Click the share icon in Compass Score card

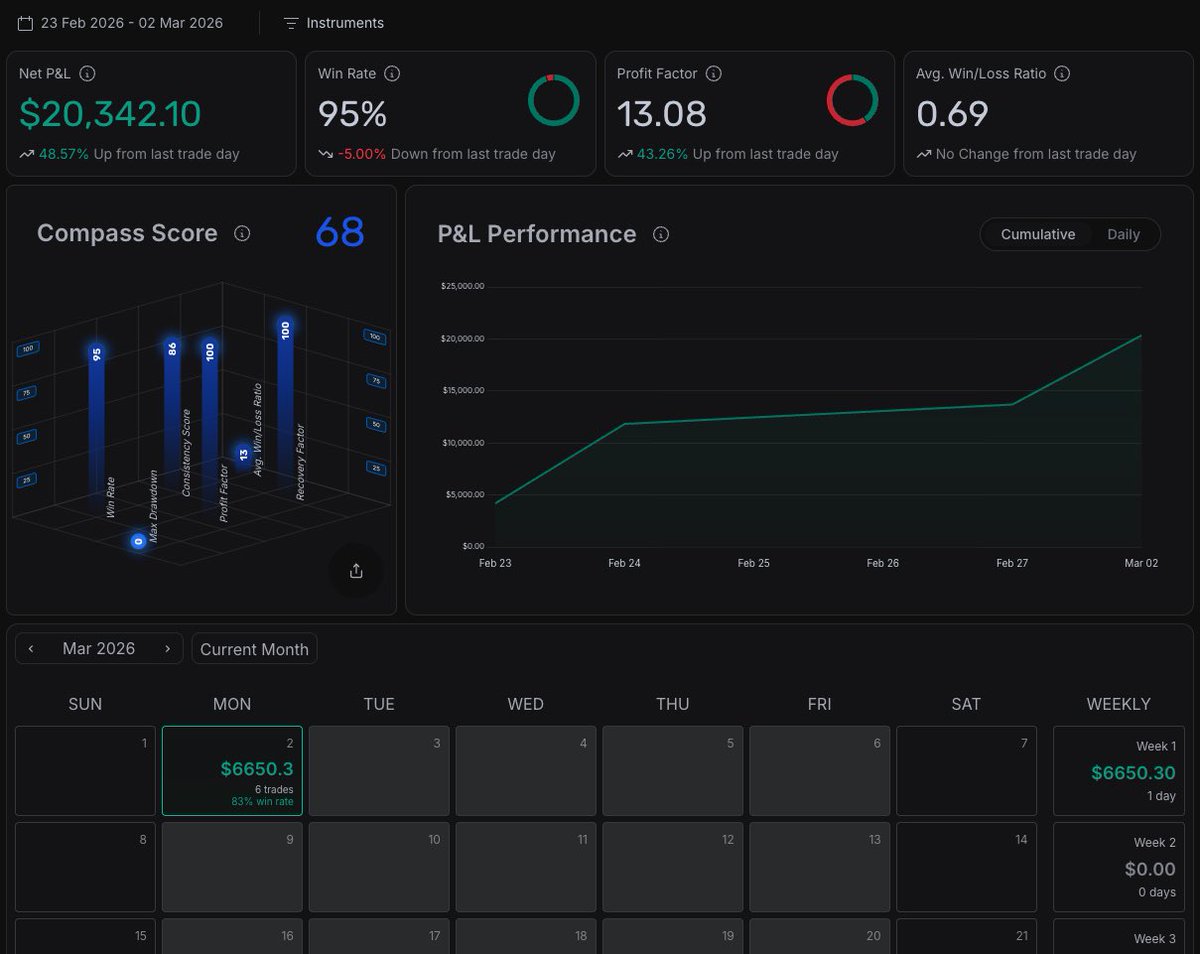pos(356,571)
